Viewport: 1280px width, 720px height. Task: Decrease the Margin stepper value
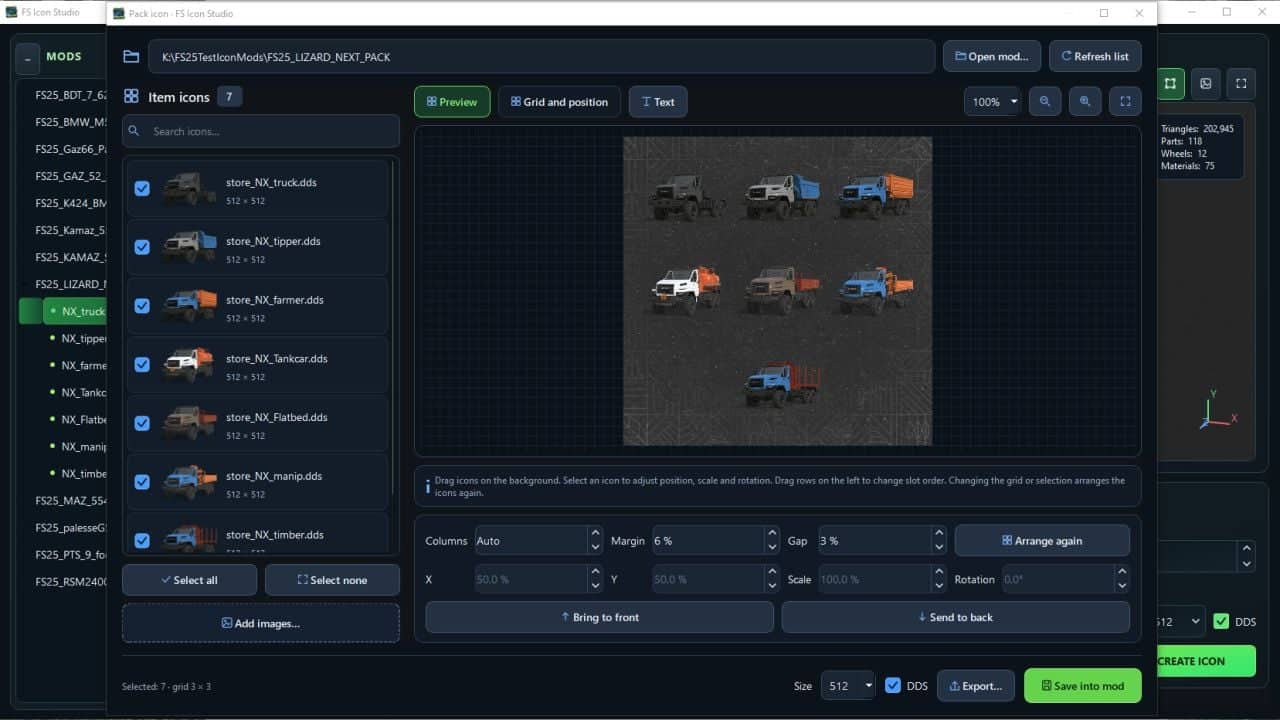point(772,547)
